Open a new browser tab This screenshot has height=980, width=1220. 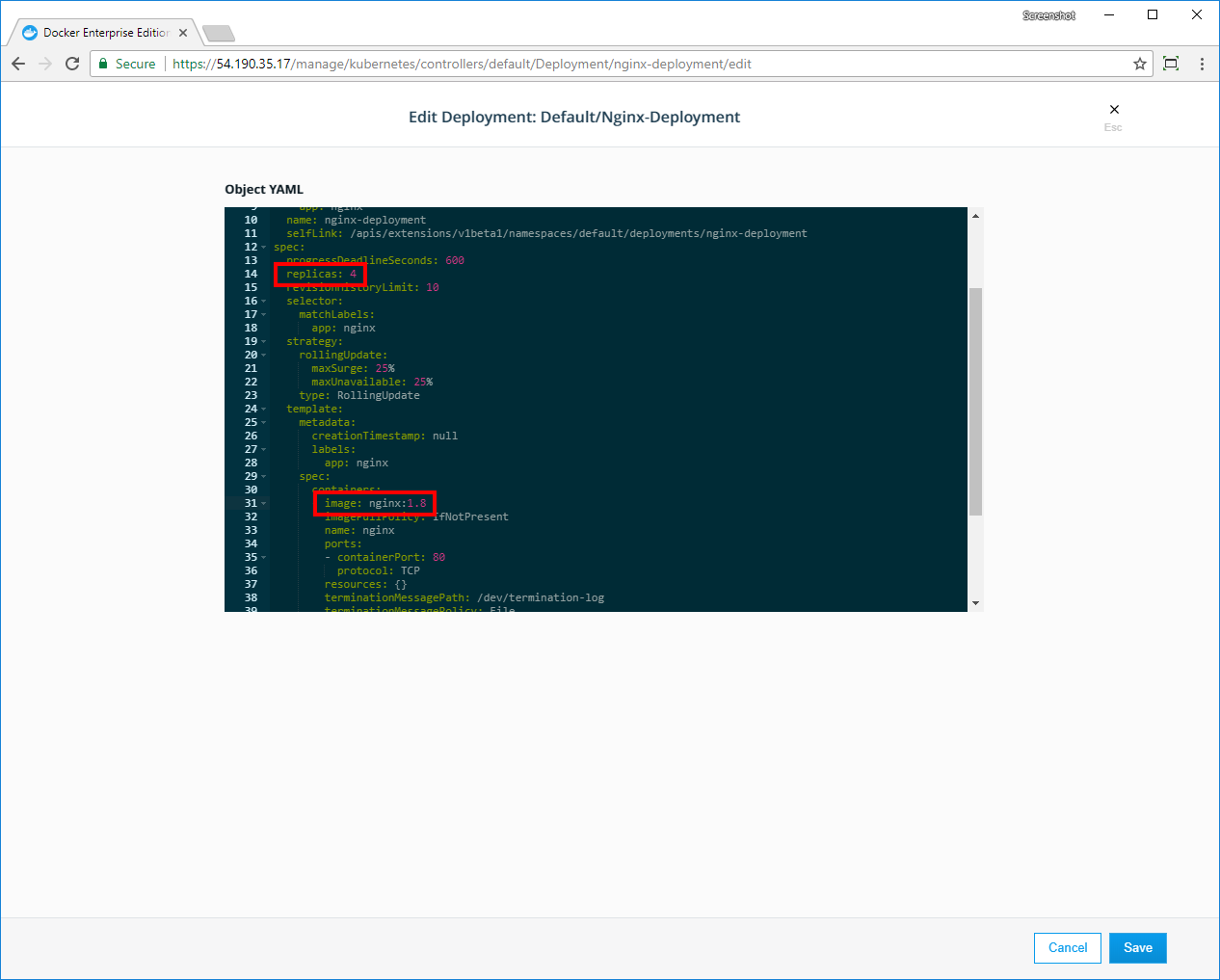click(x=220, y=34)
